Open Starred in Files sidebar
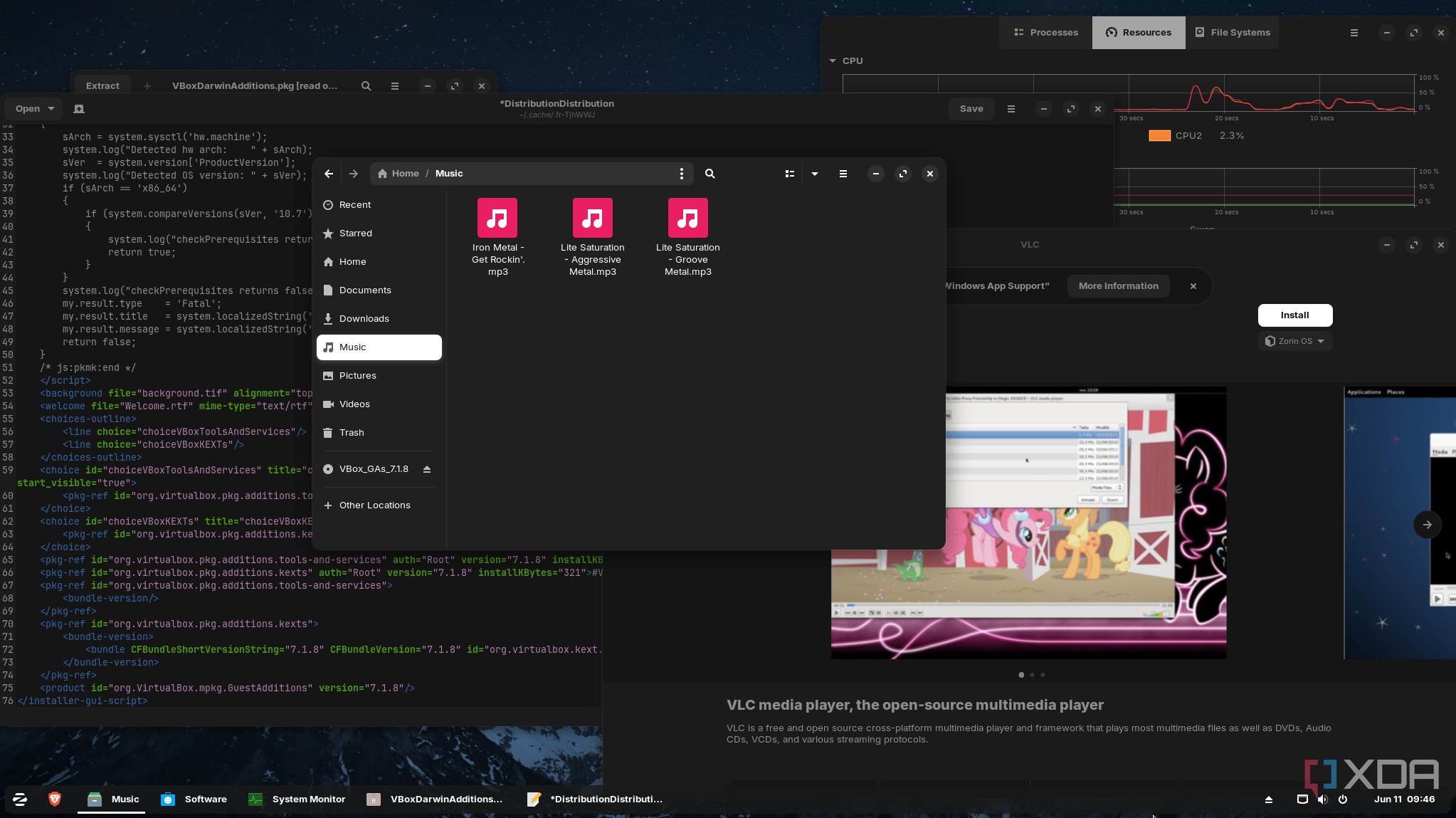1456x818 pixels. click(x=379, y=234)
